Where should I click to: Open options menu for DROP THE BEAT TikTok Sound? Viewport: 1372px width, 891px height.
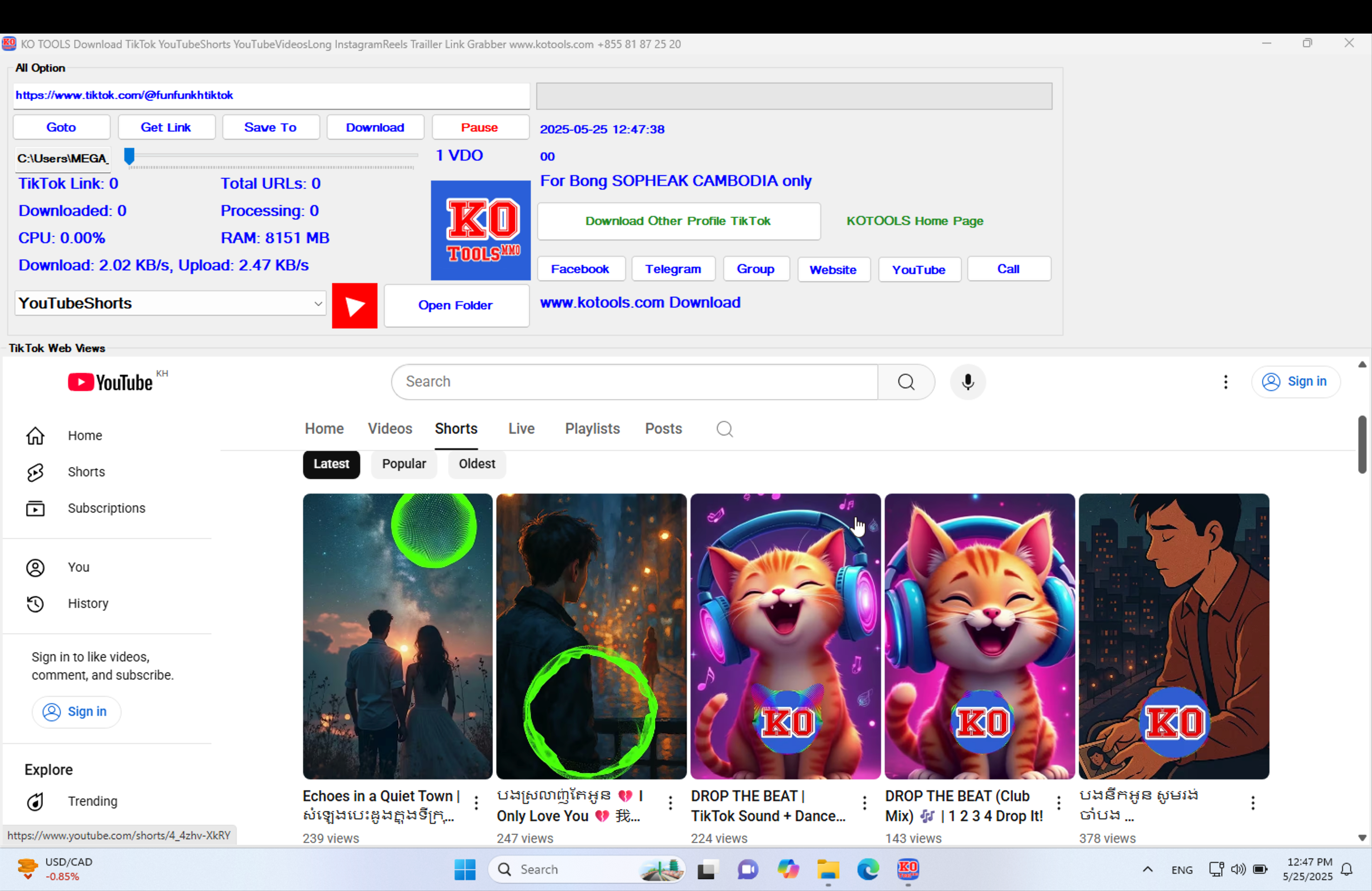[865, 803]
